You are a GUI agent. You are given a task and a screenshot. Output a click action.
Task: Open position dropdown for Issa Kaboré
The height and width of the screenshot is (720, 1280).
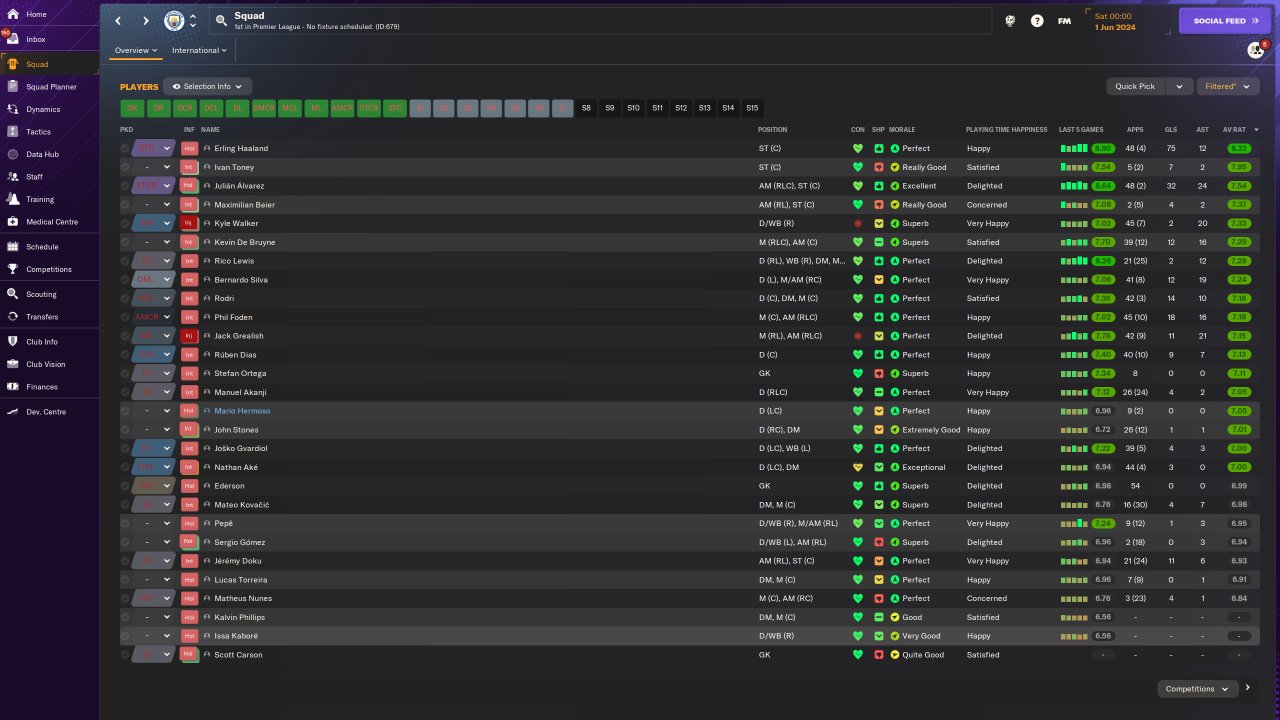pyautogui.click(x=167, y=636)
